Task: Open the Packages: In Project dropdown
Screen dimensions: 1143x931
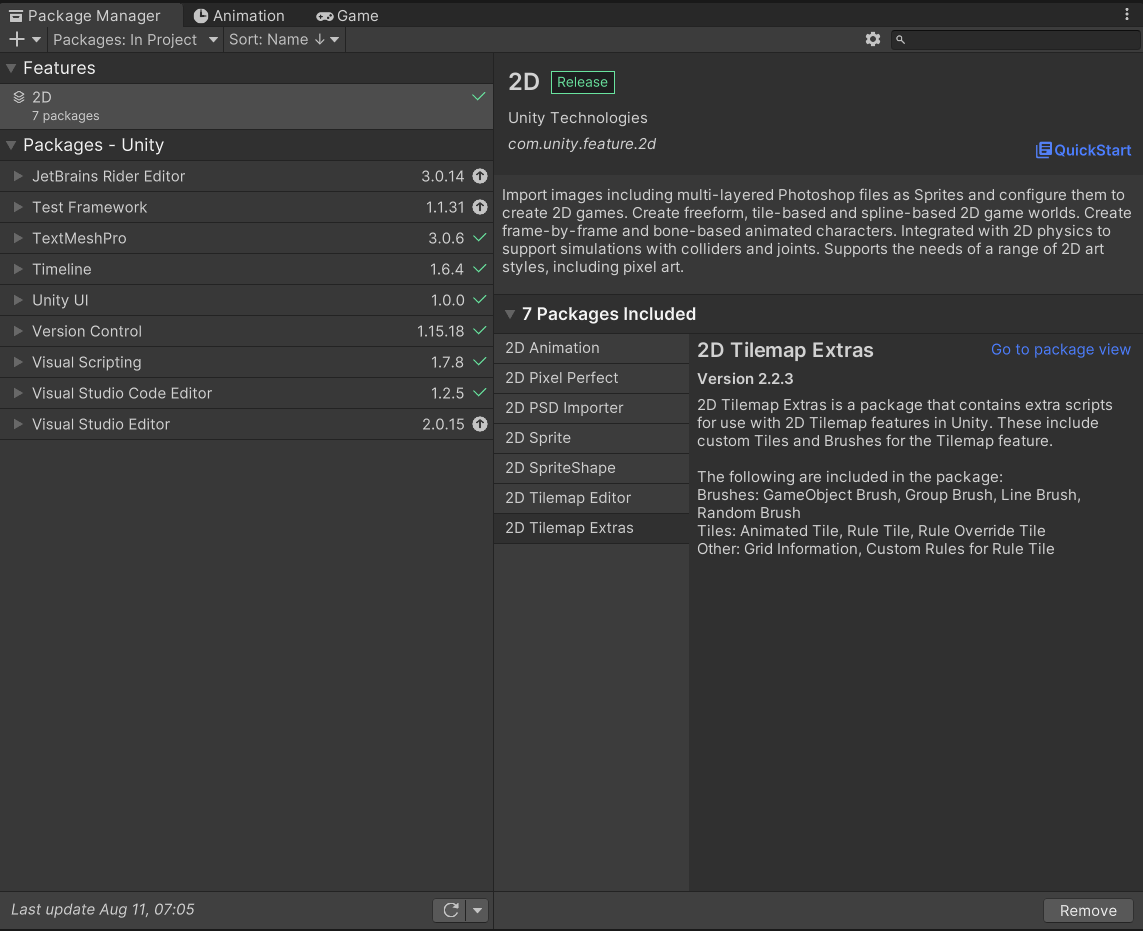Action: (x=136, y=39)
